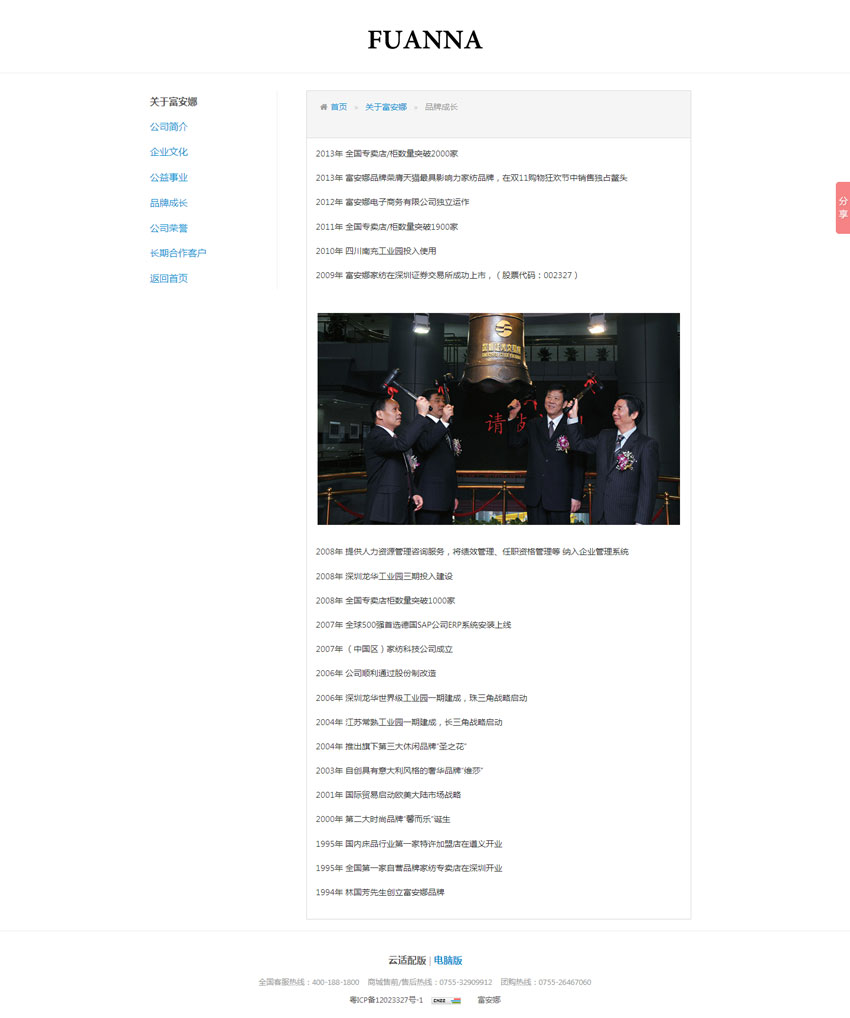The height and width of the screenshot is (1018, 850).
Task: Click the 2004年 江苏常熟工业园 line
Action: (409, 723)
